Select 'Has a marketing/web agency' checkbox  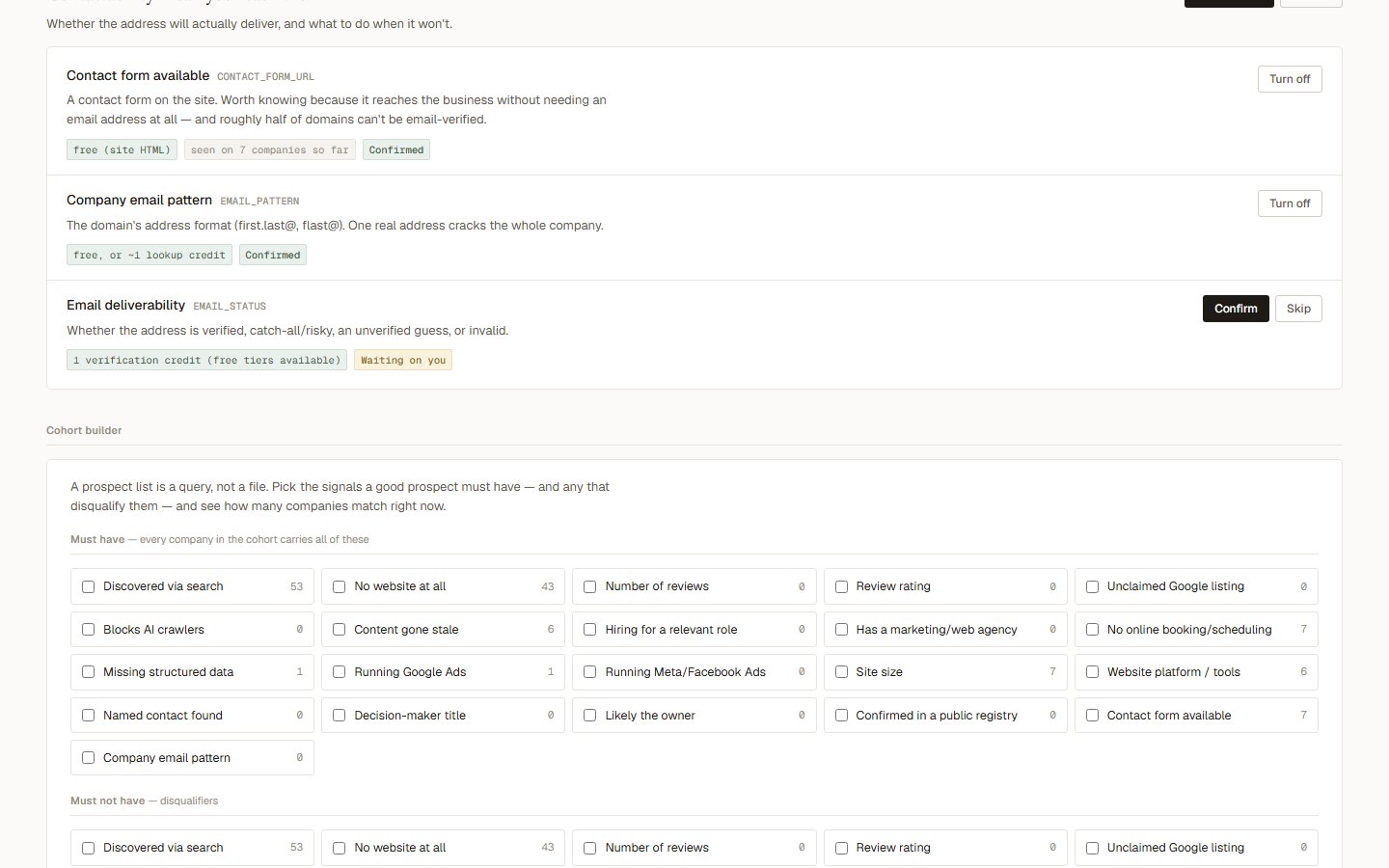pos(841,630)
